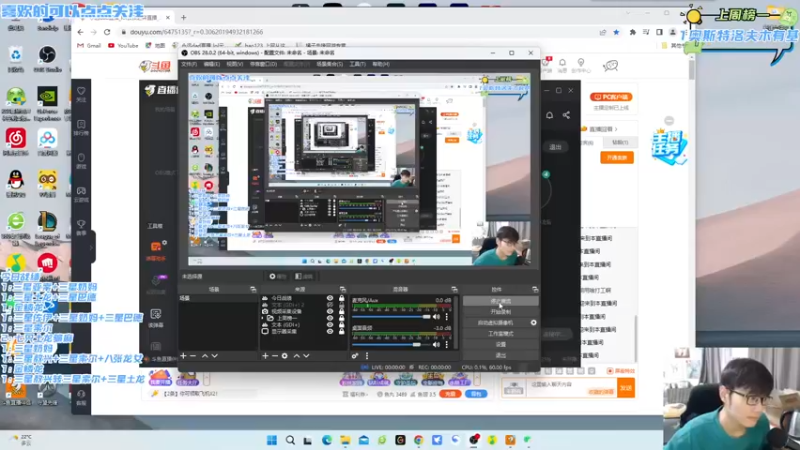
Task: Hide the 视频采集设备 source
Action: click(x=330, y=311)
